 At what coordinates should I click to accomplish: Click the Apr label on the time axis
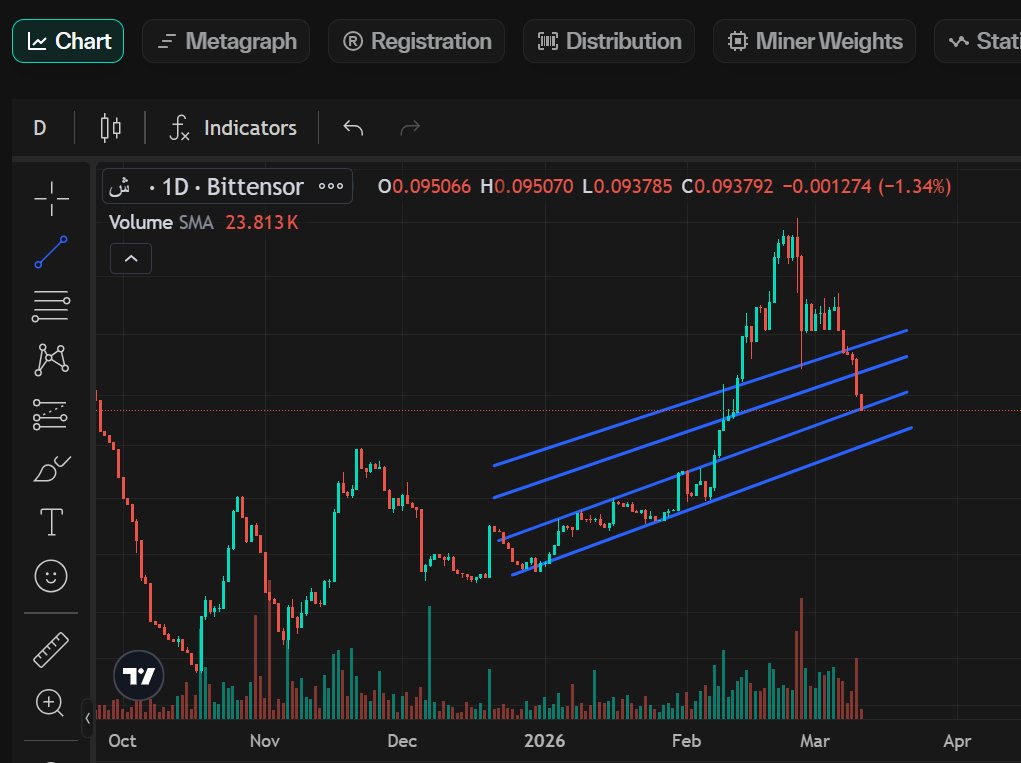[957, 741]
